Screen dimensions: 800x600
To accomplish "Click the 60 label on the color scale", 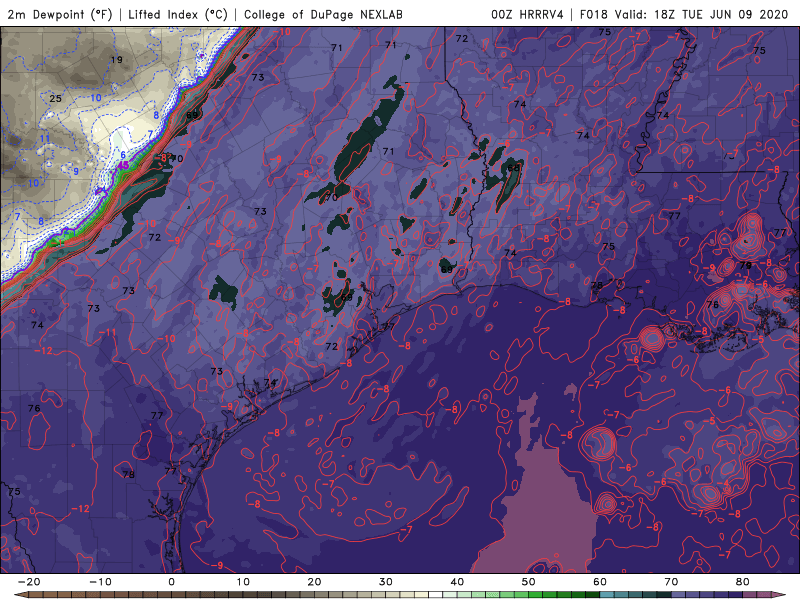I will click(x=600, y=582).
